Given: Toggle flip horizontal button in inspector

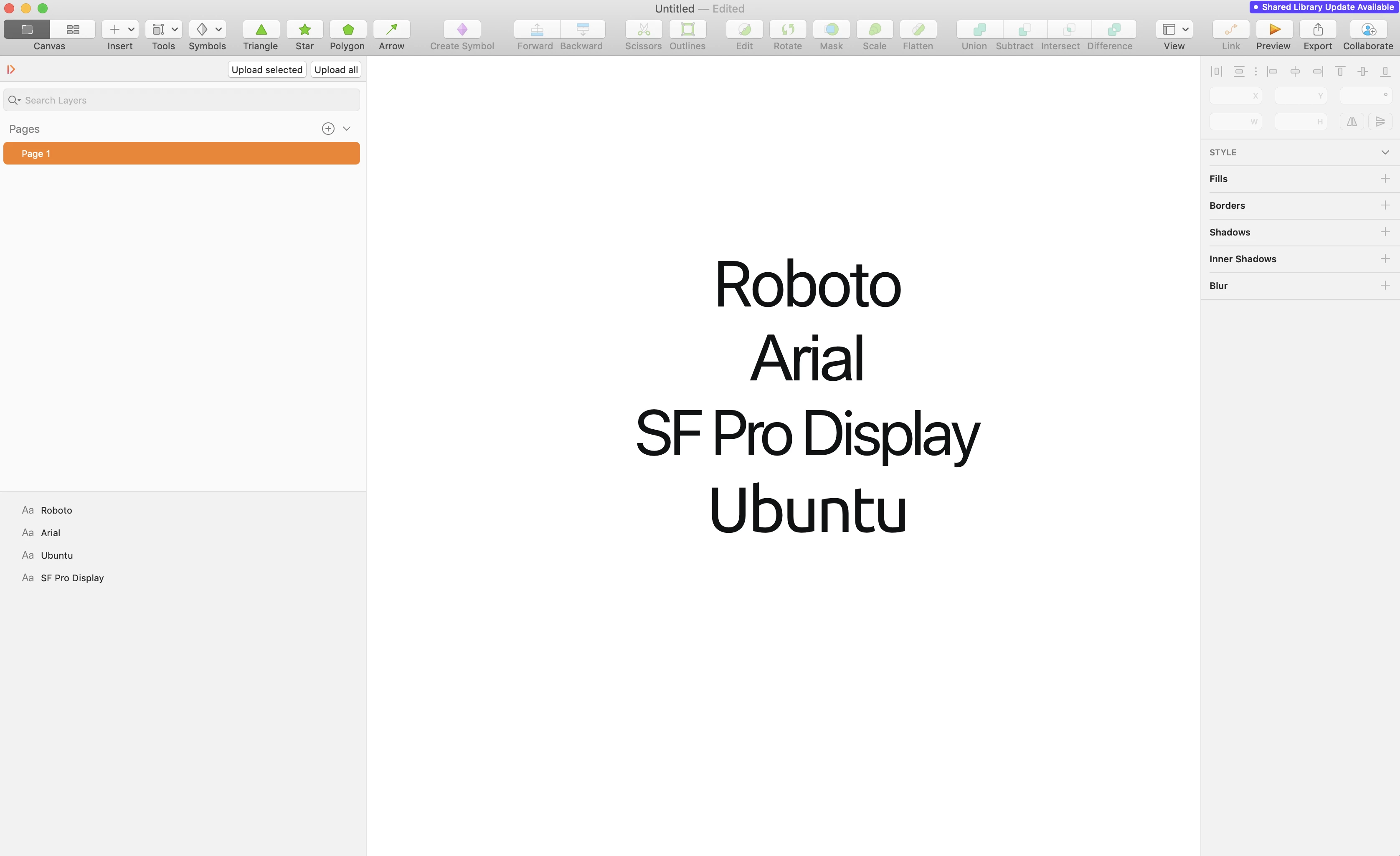Looking at the screenshot, I should tap(1351, 122).
